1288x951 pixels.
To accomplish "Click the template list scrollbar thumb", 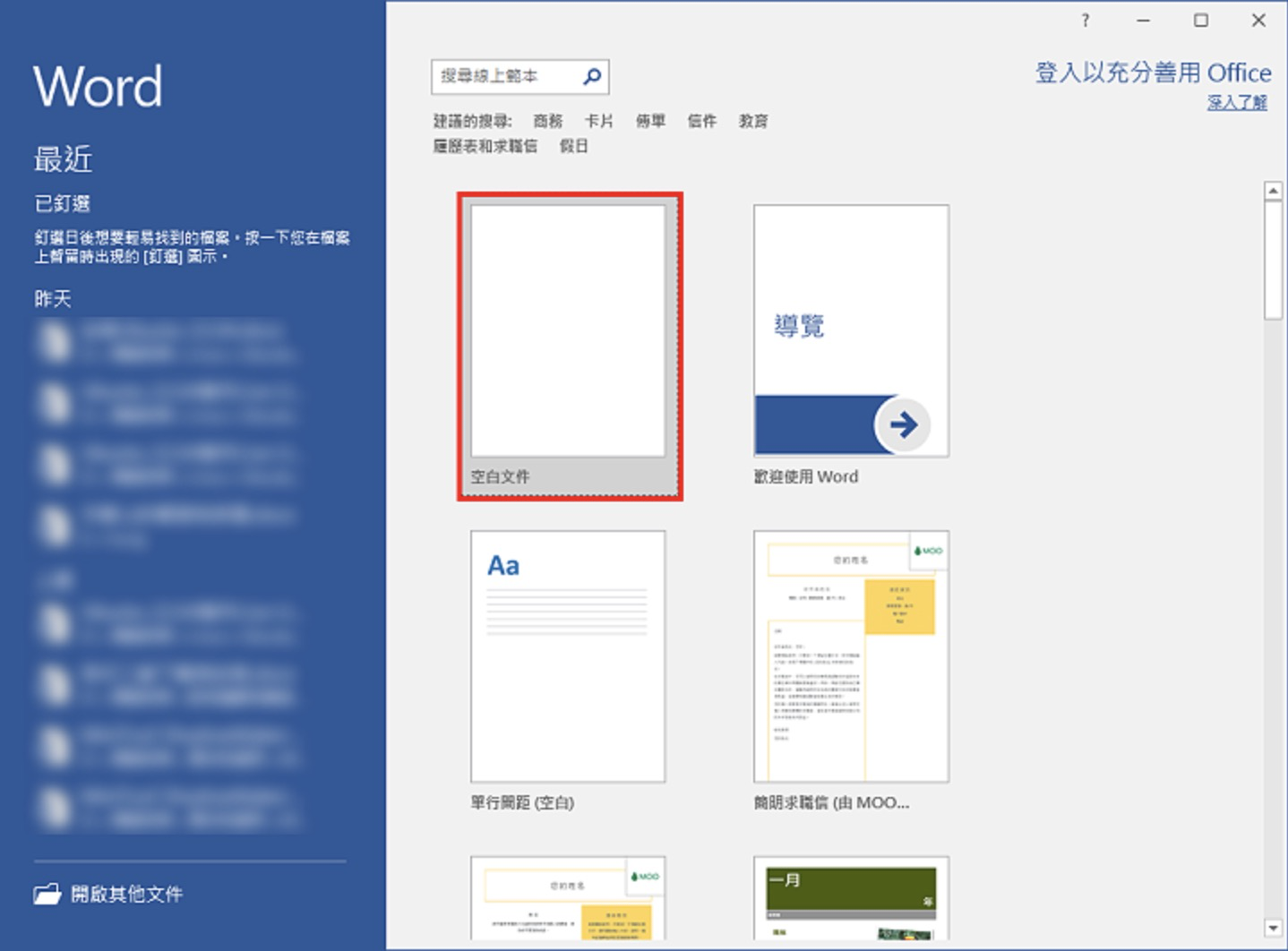I will 1273,260.
